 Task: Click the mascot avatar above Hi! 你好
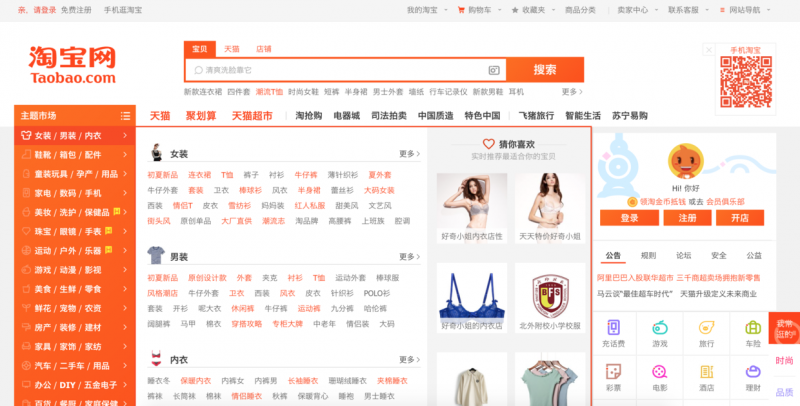(x=685, y=162)
